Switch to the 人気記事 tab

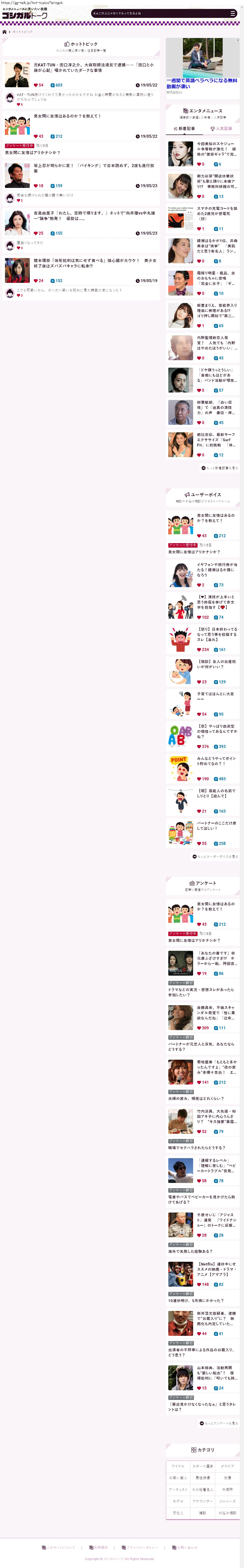221,129
